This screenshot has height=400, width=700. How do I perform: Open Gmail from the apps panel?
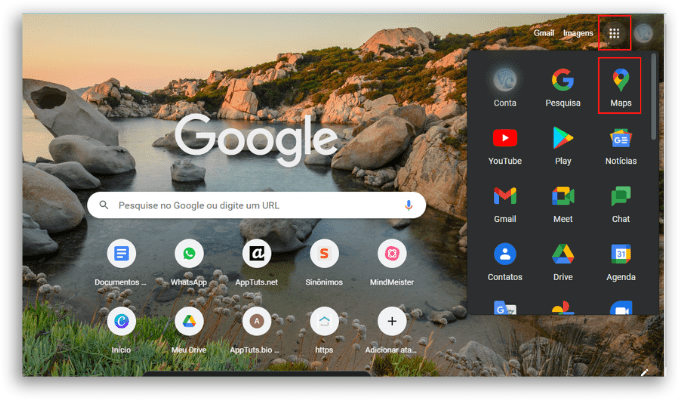point(505,204)
